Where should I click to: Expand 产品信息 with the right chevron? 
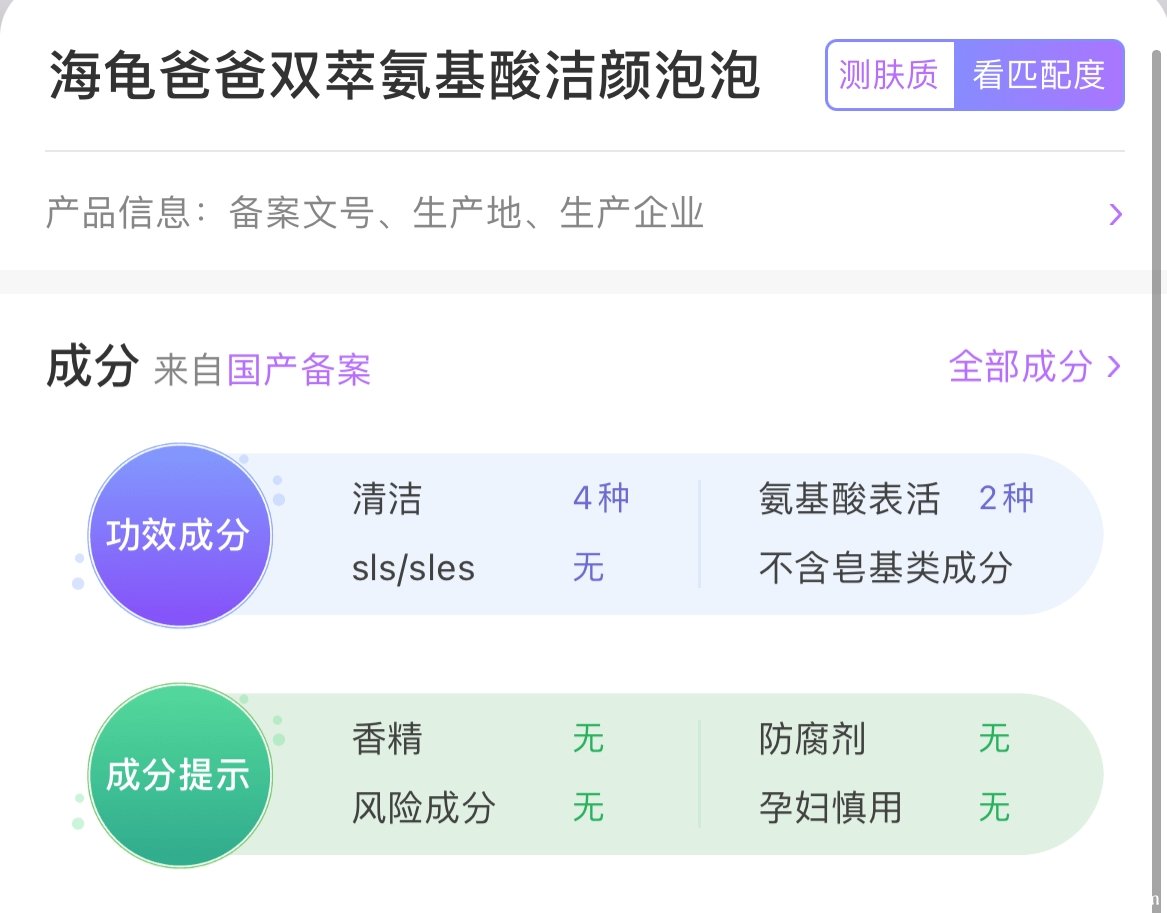point(1115,214)
